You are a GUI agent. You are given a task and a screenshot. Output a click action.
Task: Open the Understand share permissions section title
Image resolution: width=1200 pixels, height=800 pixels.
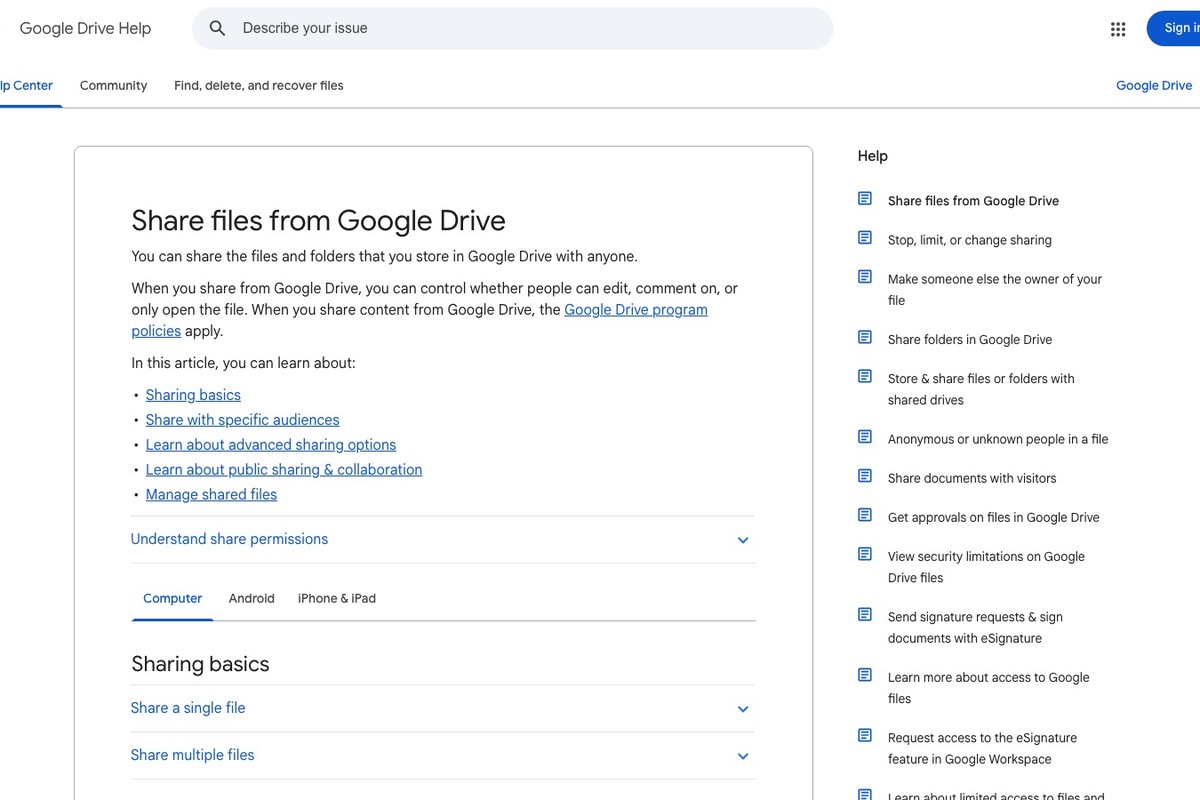pos(229,539)
